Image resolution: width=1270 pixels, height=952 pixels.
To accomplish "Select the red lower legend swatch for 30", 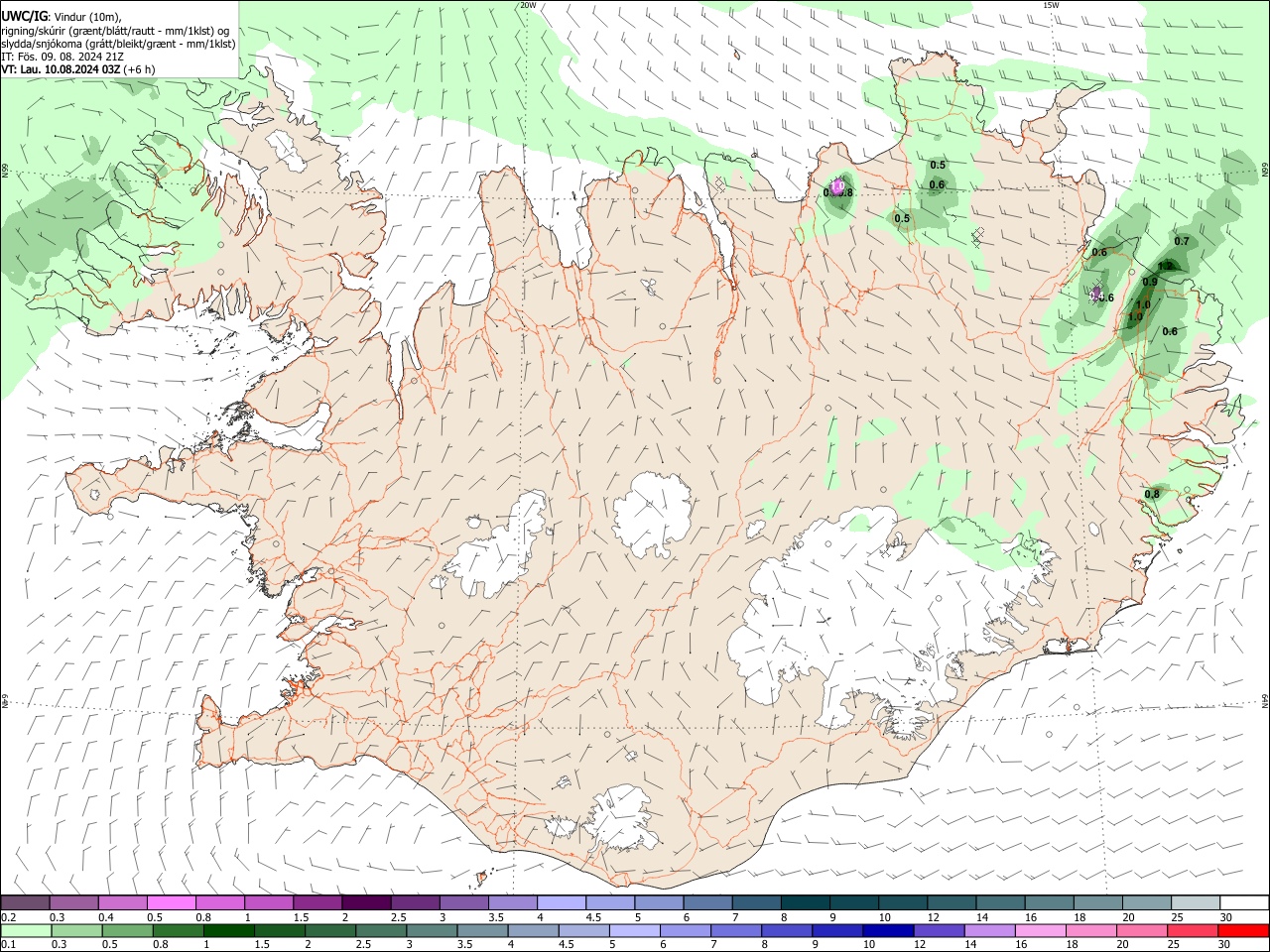I will click(x=1244, y=930).
